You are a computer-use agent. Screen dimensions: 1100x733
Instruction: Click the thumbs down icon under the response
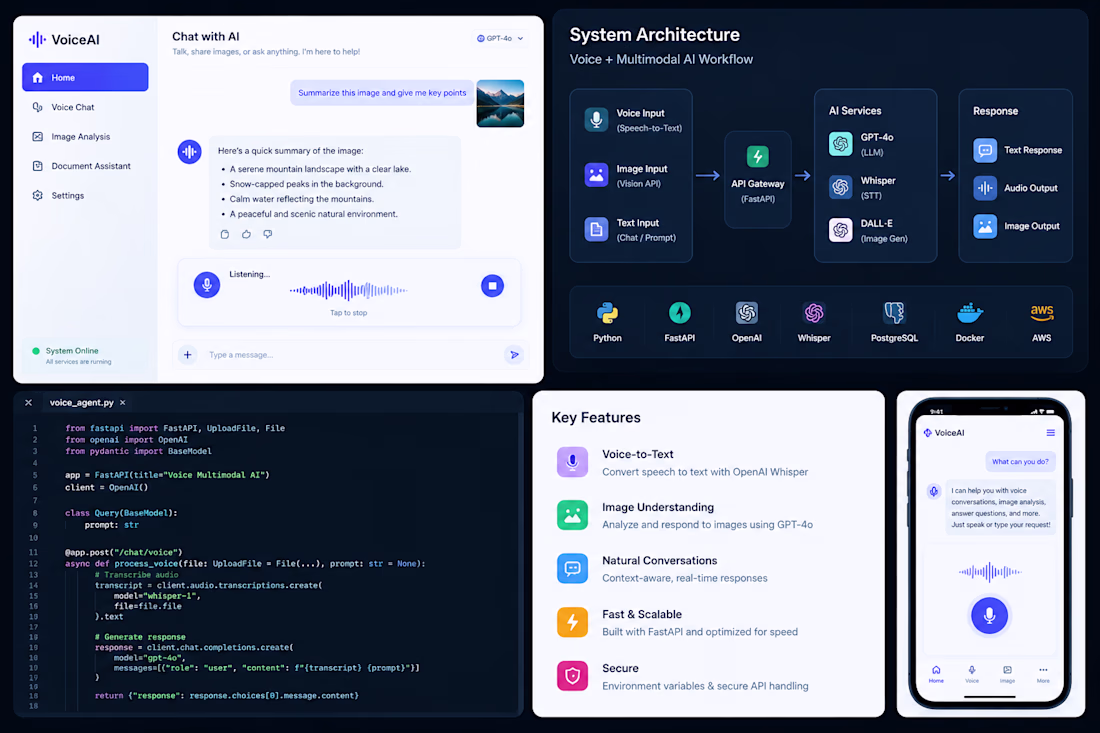coord(267,234)
